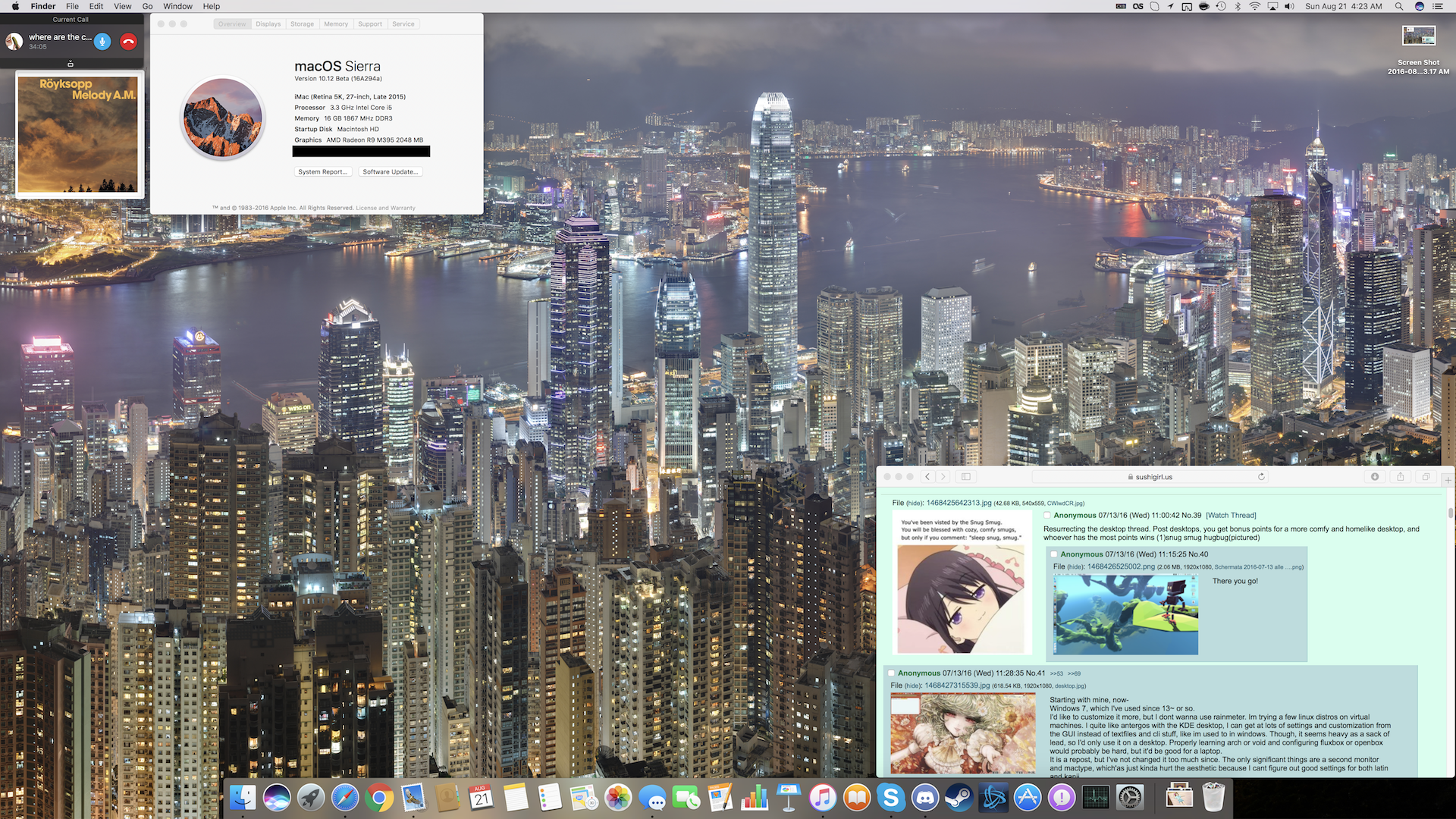Open the robot desktop screenshot thumbnail

[1125, 615]
